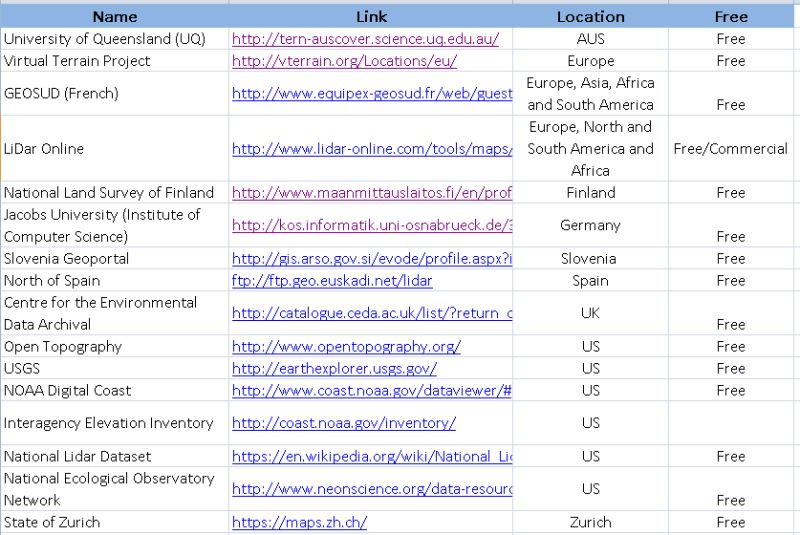Select the Open Topography cell
This screenshot has height=535, width=800.
point(115,346)
